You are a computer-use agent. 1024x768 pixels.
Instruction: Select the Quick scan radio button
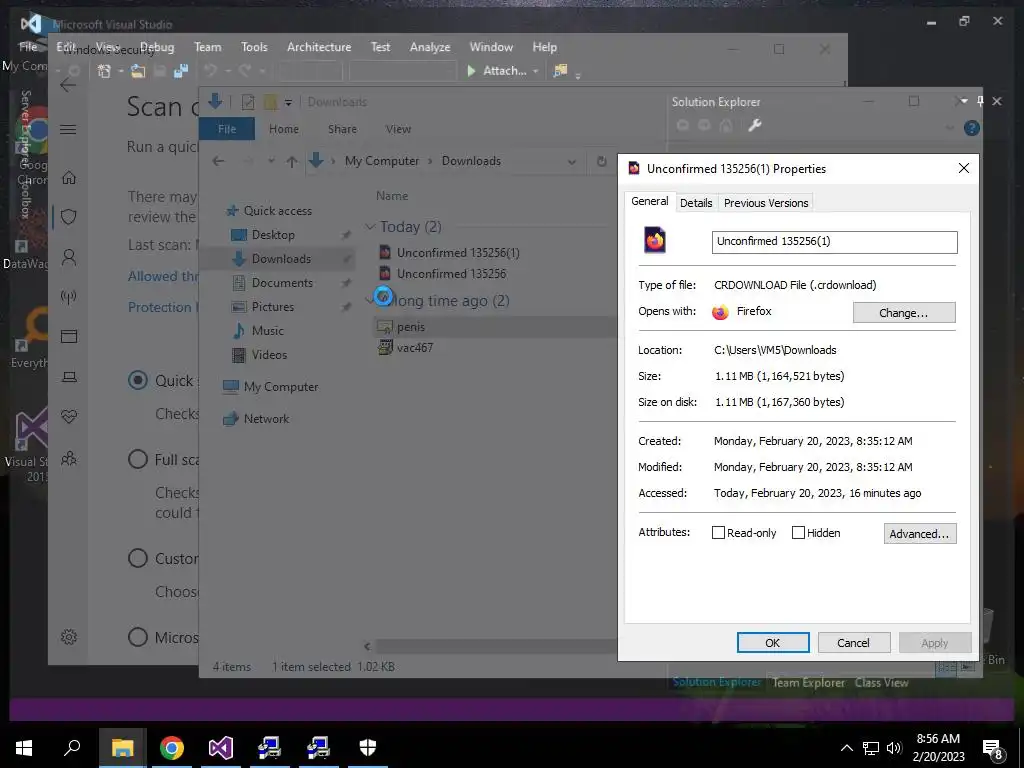pos(138,380)
